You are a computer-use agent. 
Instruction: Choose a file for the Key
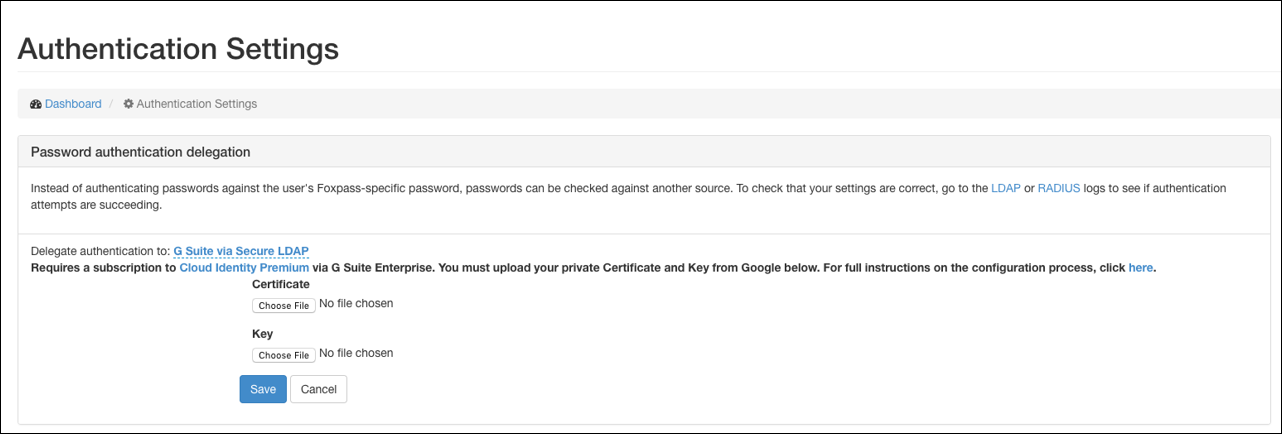pos(283,355)
